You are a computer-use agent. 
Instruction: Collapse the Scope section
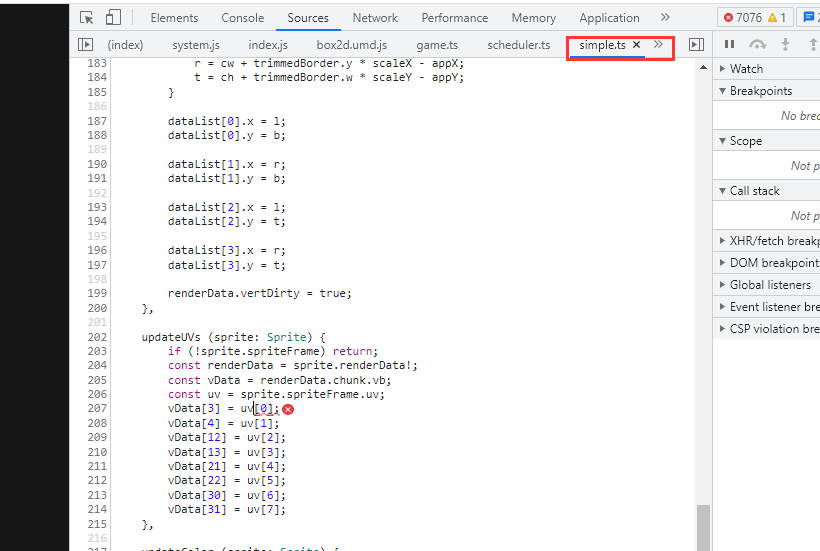(766, 141)
